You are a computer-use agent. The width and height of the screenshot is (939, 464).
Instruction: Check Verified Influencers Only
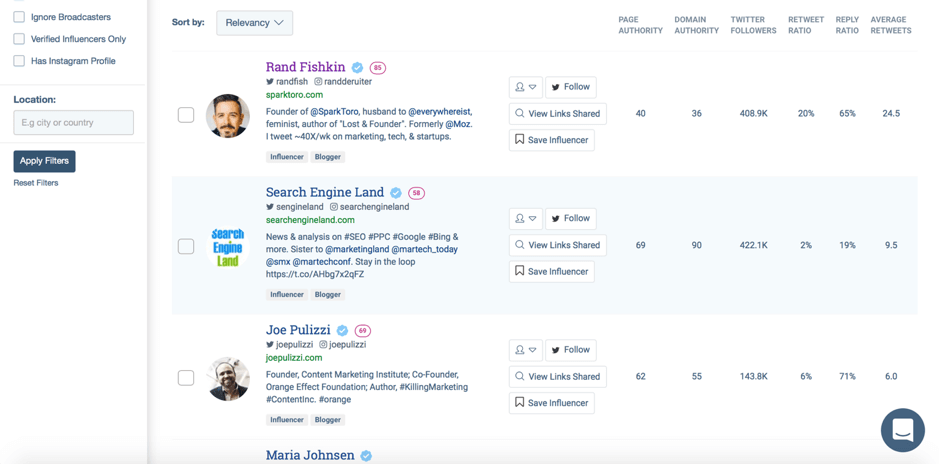(x=19, y=39)
